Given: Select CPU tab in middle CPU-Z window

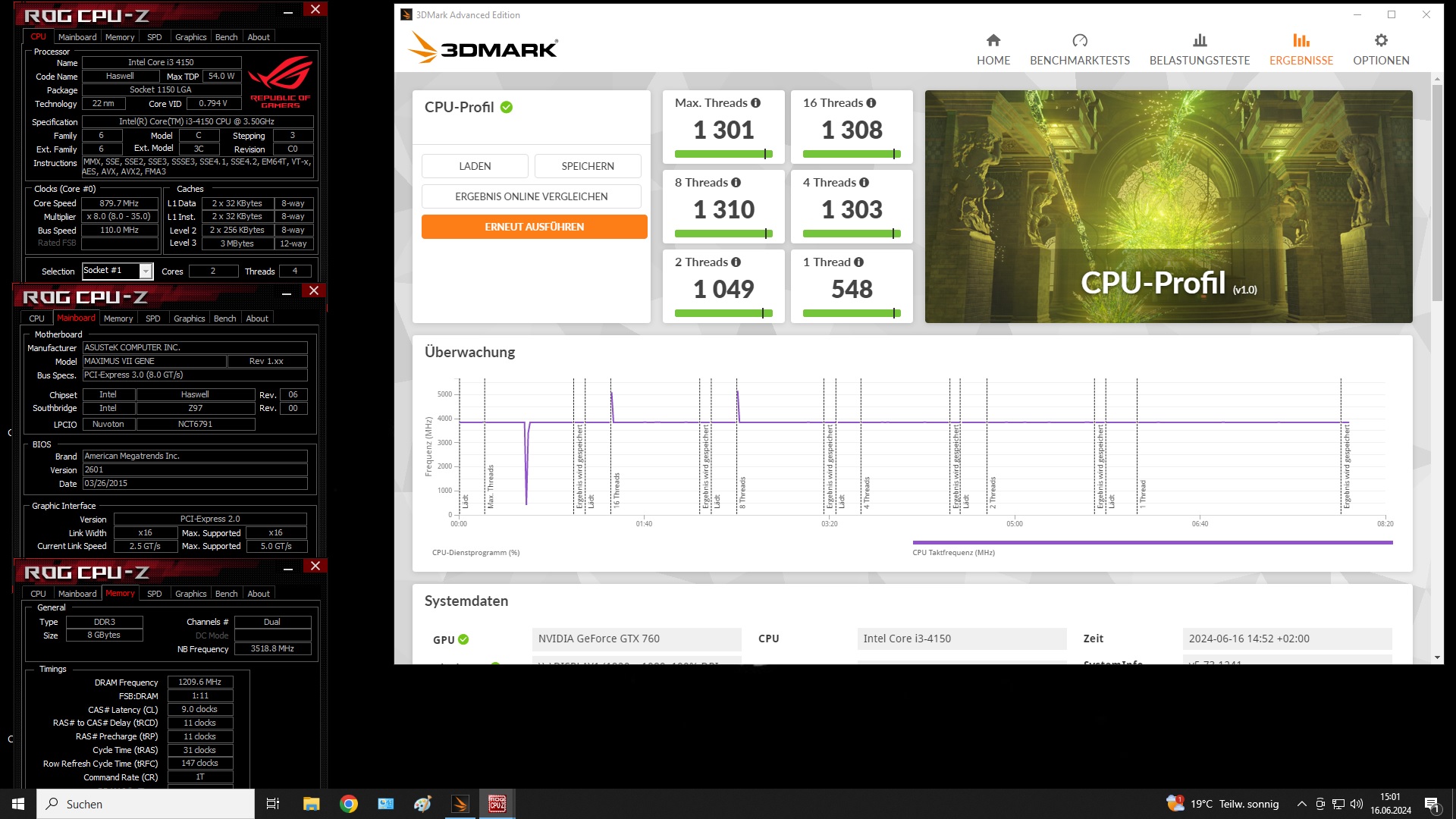Looking at the screenshot, I should tap(37, 318).
